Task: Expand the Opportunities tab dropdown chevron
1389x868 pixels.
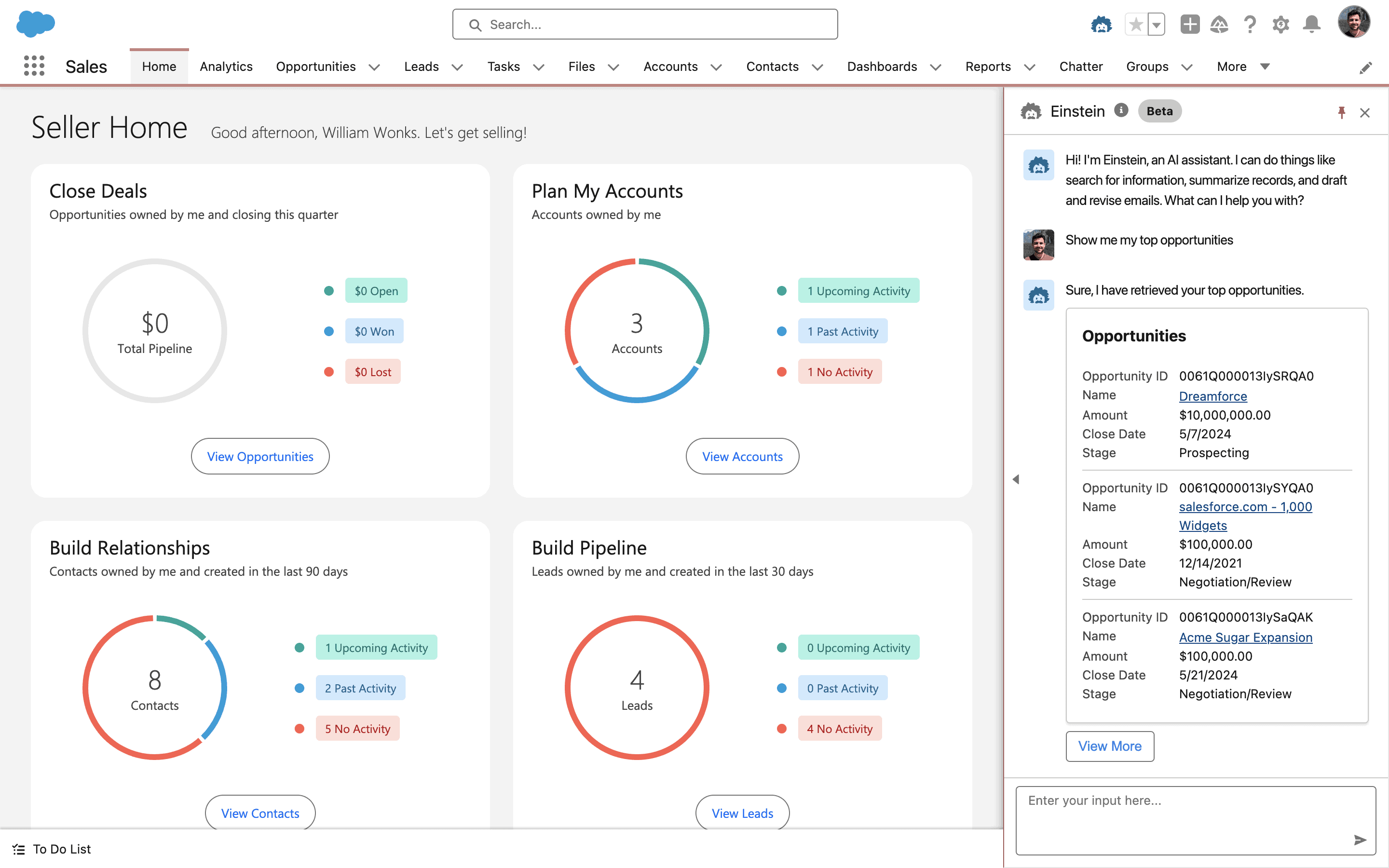Action: pyautogui.click(x=374, y=67)
